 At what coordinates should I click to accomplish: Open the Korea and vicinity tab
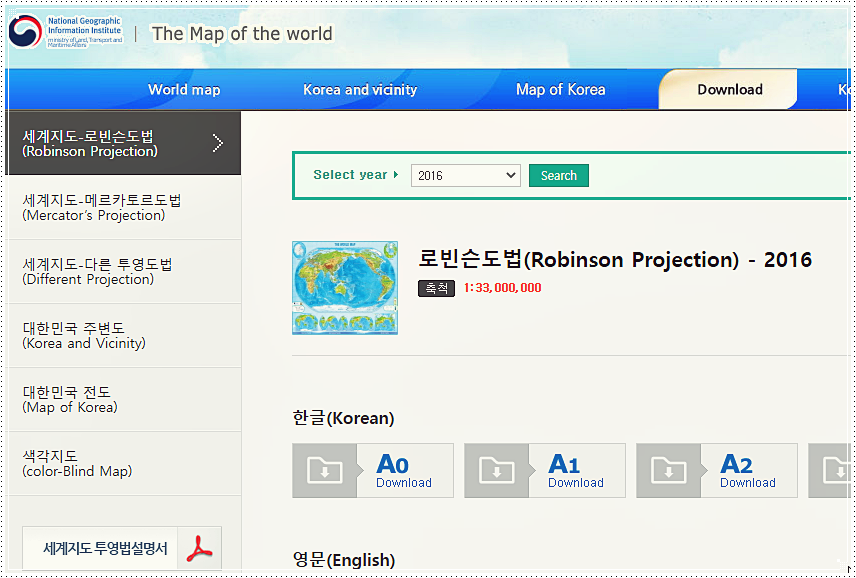(360, 90)
